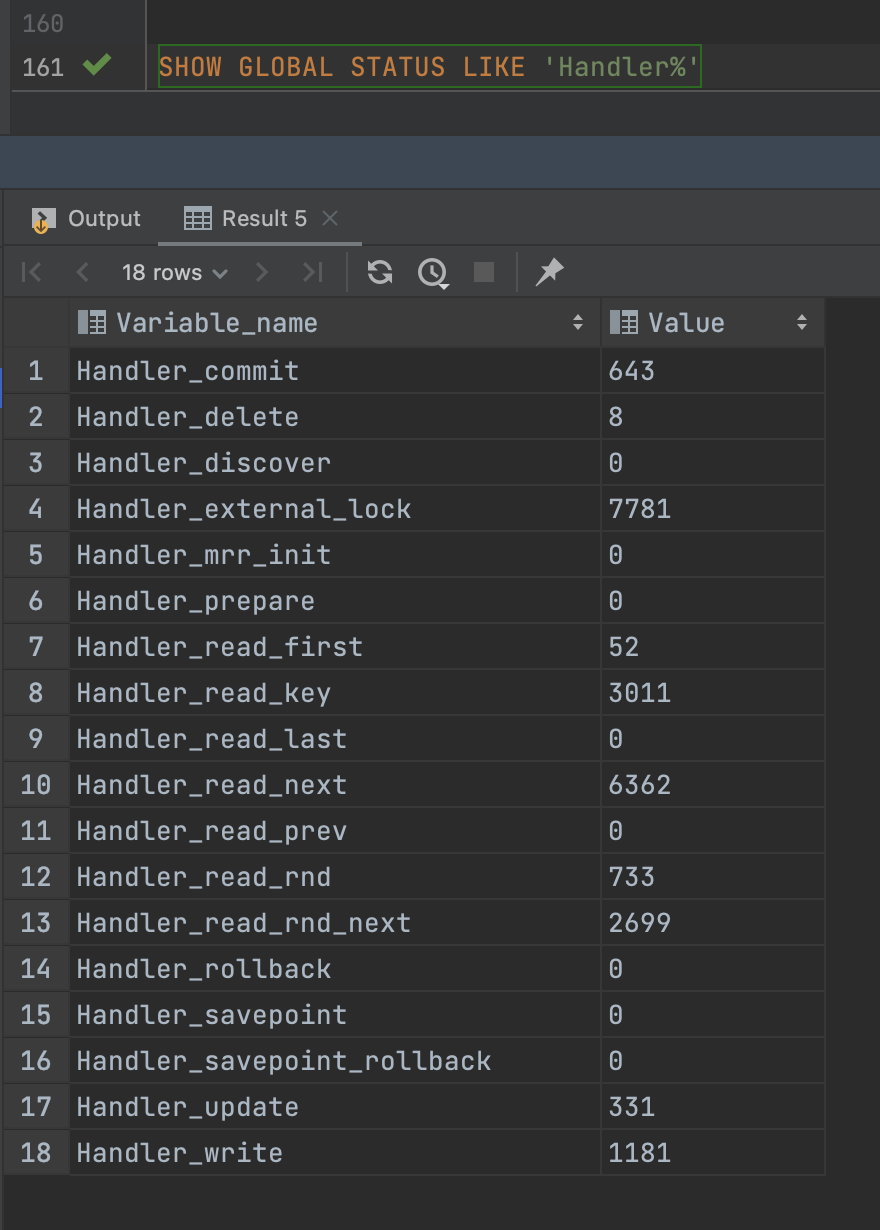Image resolution: width=880 pixels, height=1230 pixels.
Task: Go to next page of results
Action: 262,272
